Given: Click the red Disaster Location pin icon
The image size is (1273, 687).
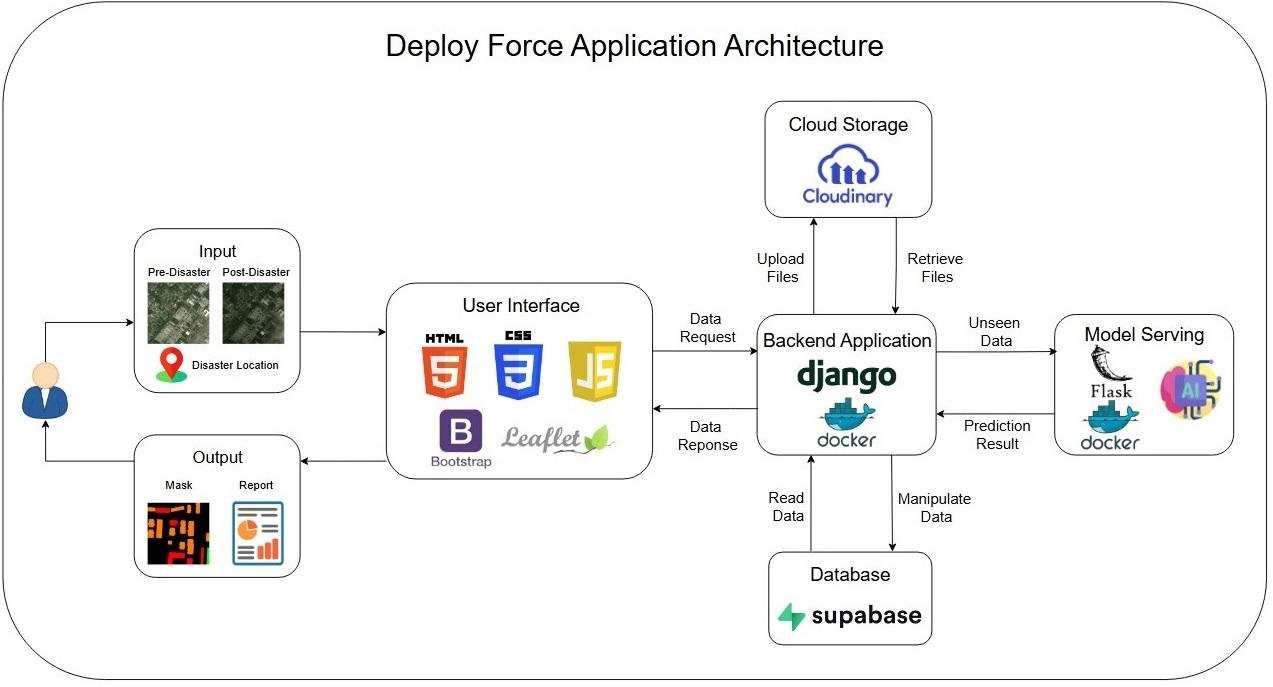Looking at the screenshot, I should (173, 365).
